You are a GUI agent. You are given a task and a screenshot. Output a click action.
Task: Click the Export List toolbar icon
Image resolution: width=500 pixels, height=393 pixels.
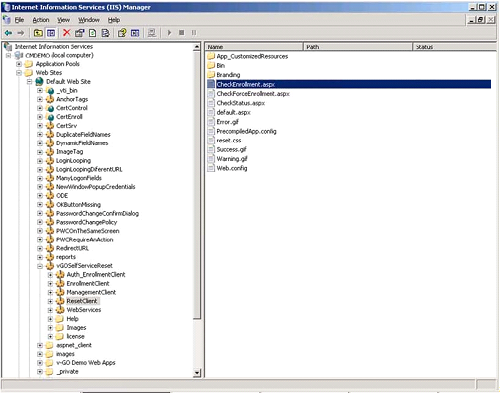[105, 33]
